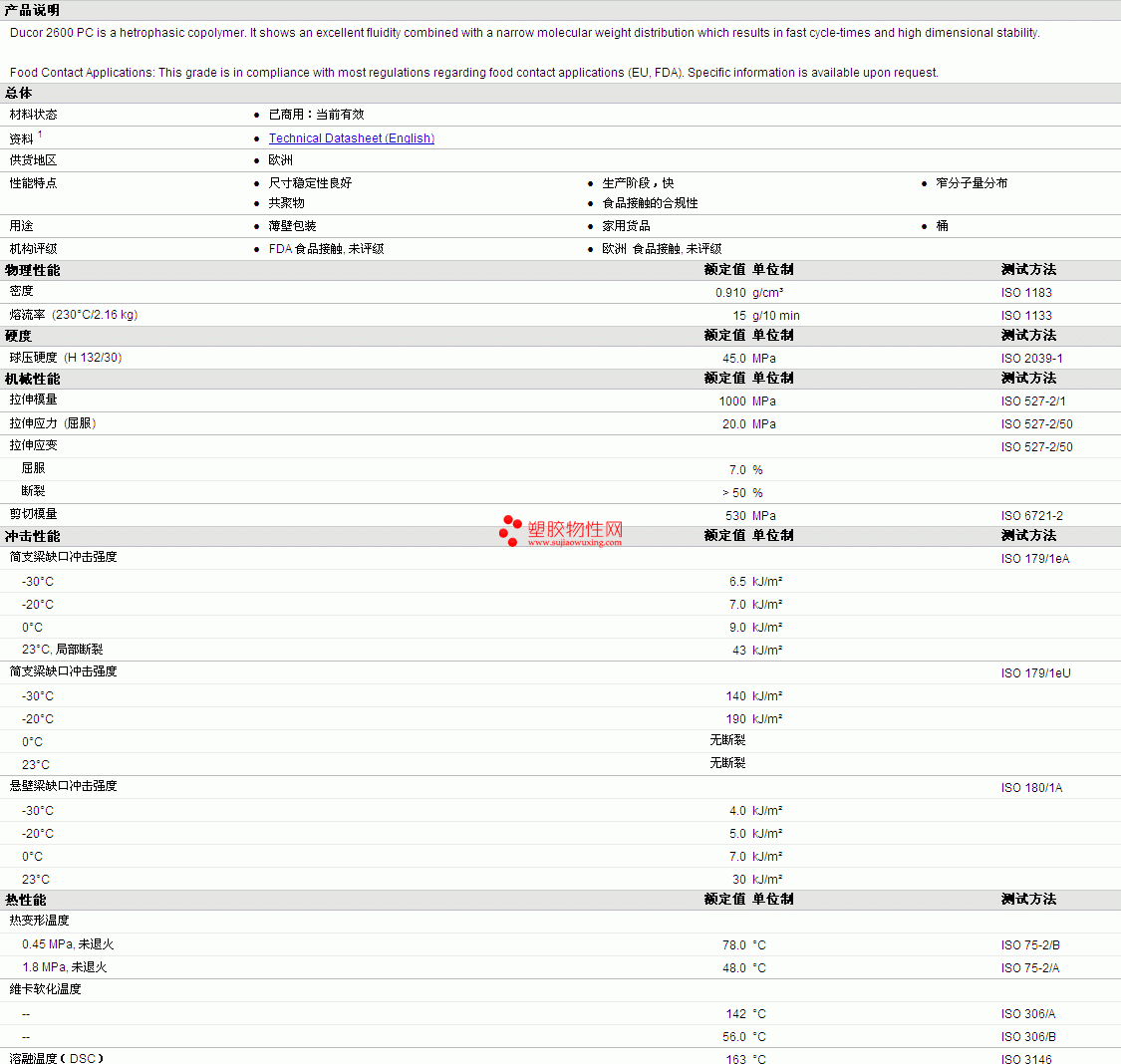Click the ISO 306/B test method
This screenshot has height=1064, width=1121.
[x=1028, y=1036]
